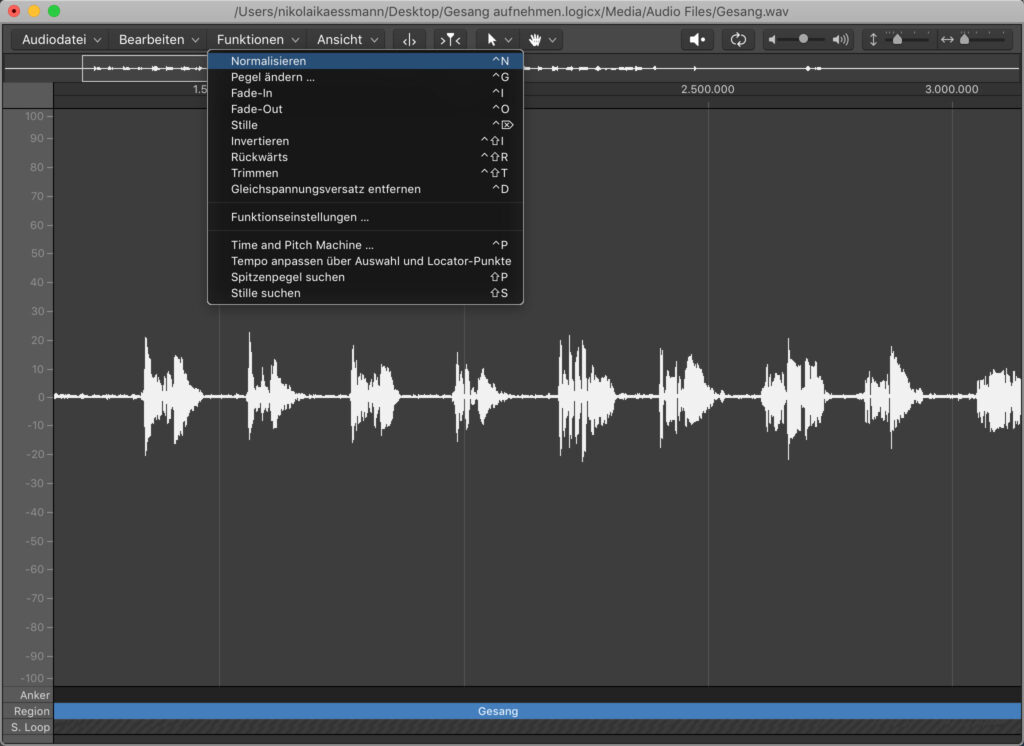Click the horizontal zoom arrows icon

pos(947,40)
